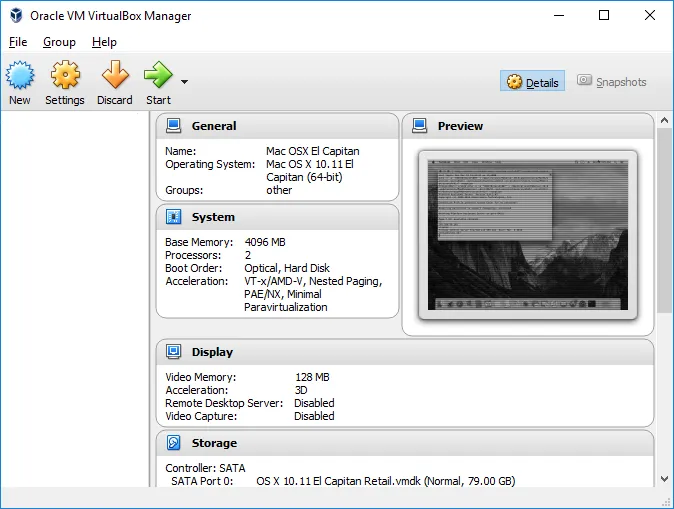Viewport: 674px width, 509px height.
Task: Click the Storage section disk icon
Action: [x=174, y=443]
